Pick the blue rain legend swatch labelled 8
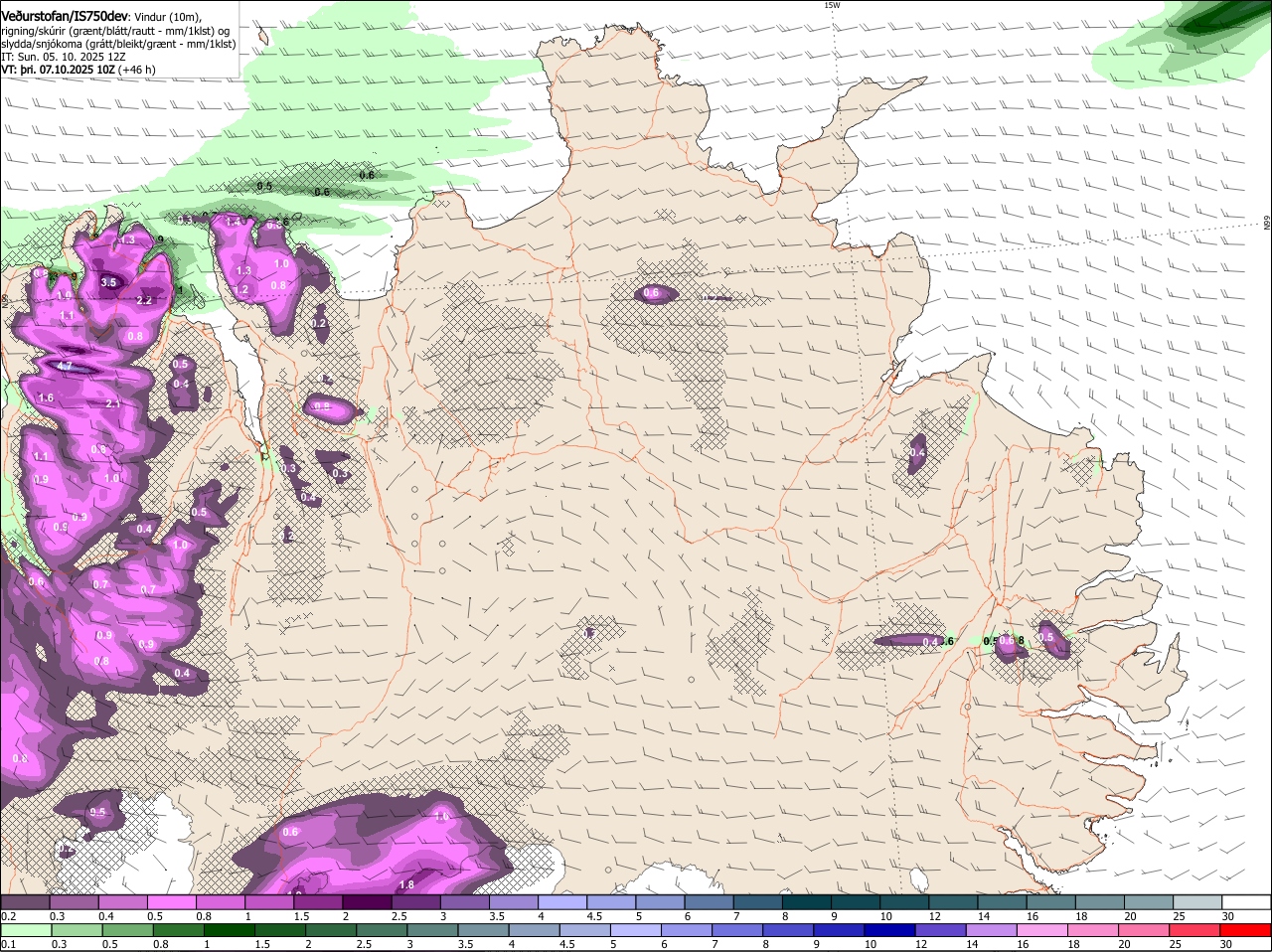Image resolution: width=1272 pixels, height=952 pixels. click(x=791, y=930)
